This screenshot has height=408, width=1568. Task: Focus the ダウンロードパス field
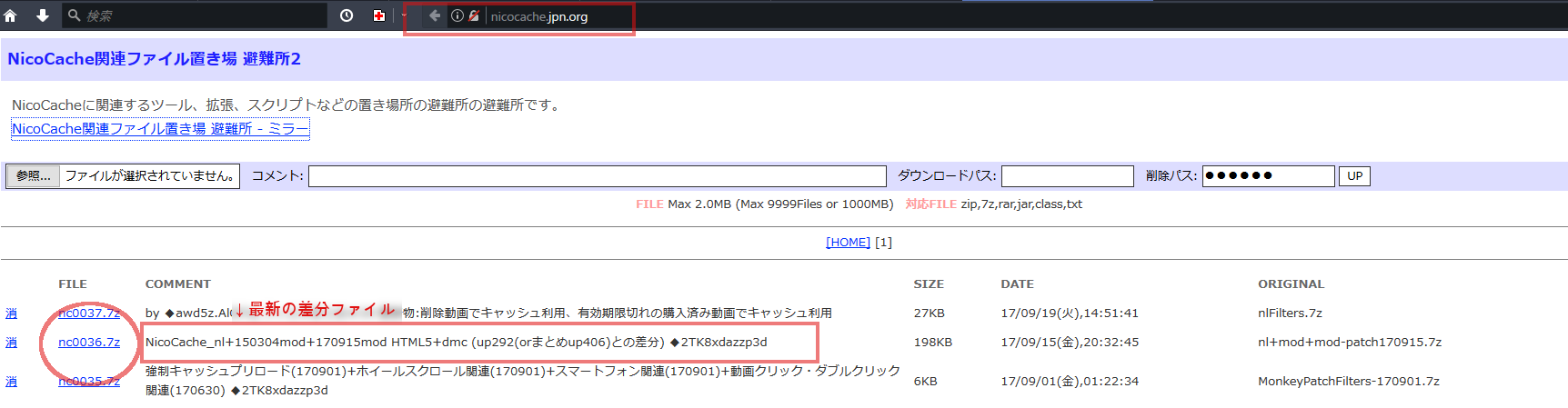point(1068,175)
